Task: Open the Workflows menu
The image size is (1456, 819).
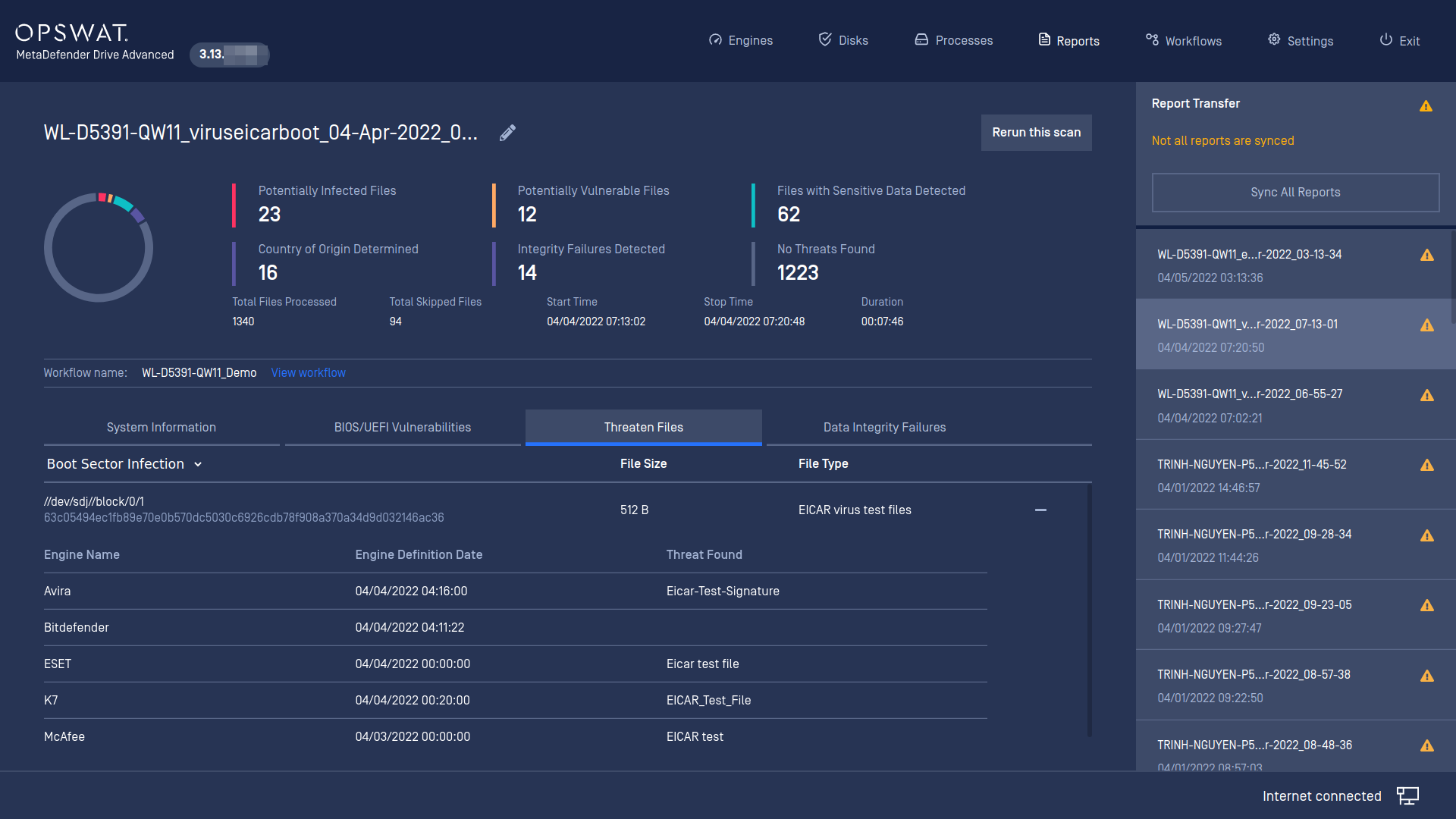Action: 1184,40
